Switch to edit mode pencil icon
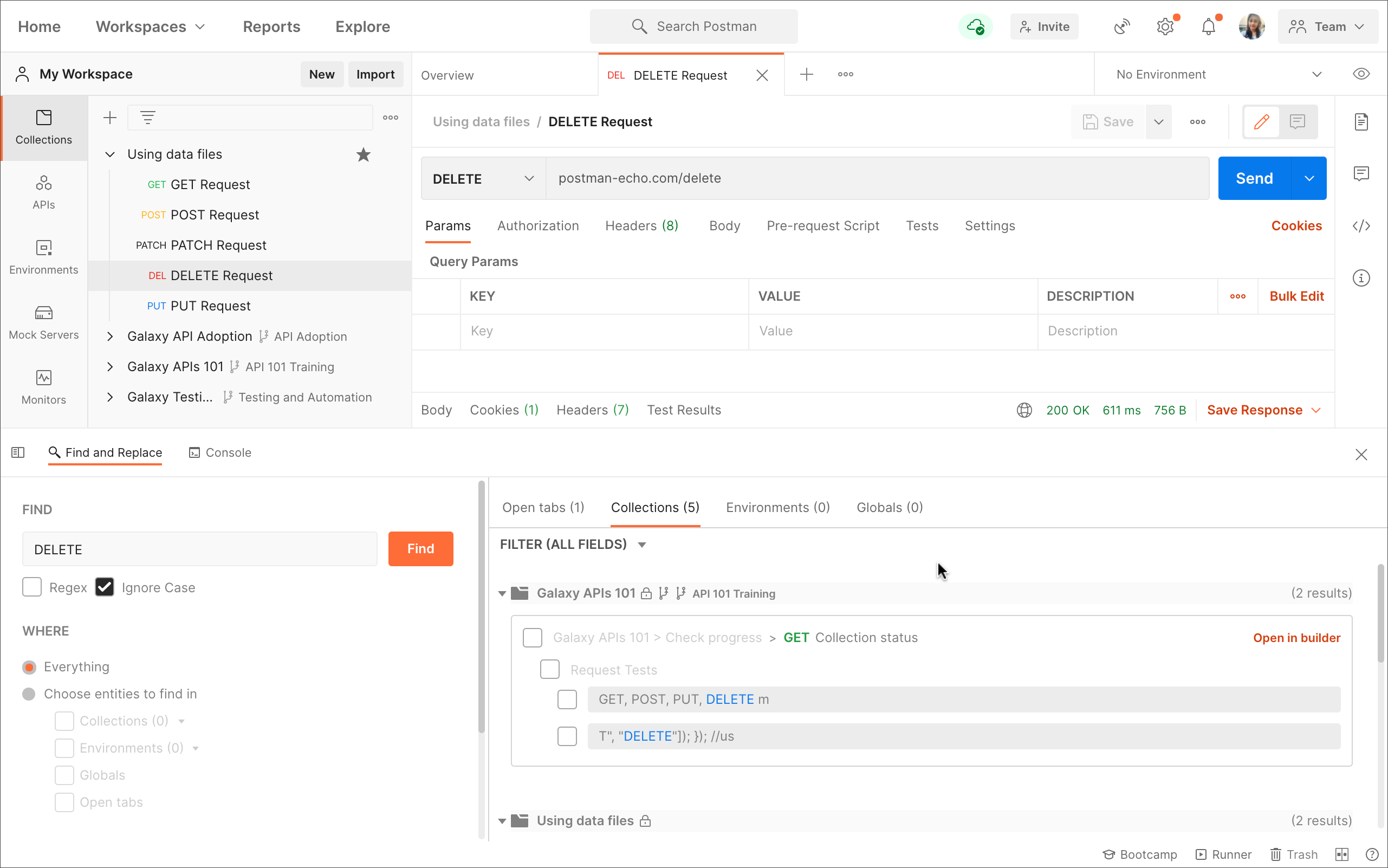The height and width of the screenshot is (868, 1388). pos(1262,122)
